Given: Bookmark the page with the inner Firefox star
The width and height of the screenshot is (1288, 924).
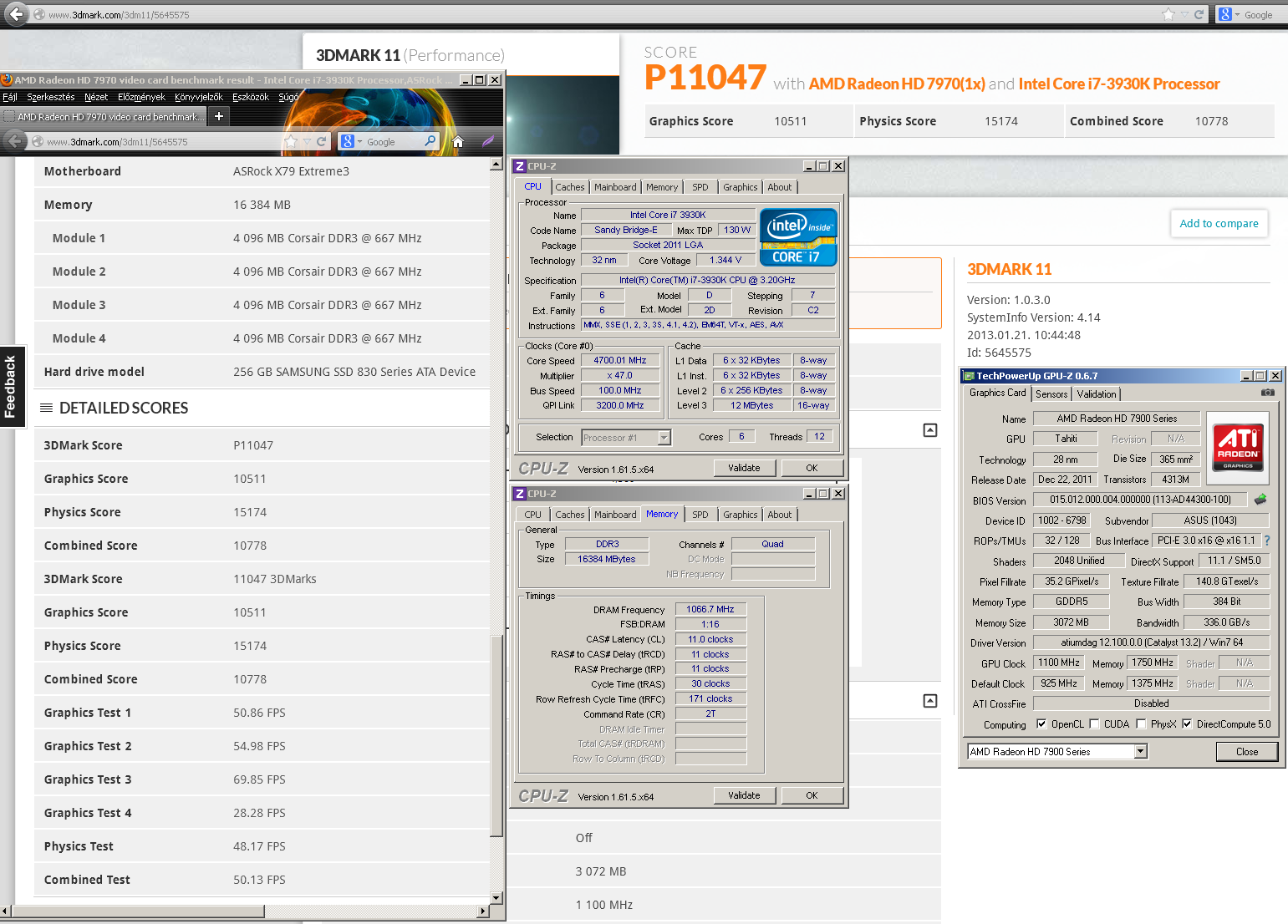Looking at the screenshot, I should tap(291, 141).
